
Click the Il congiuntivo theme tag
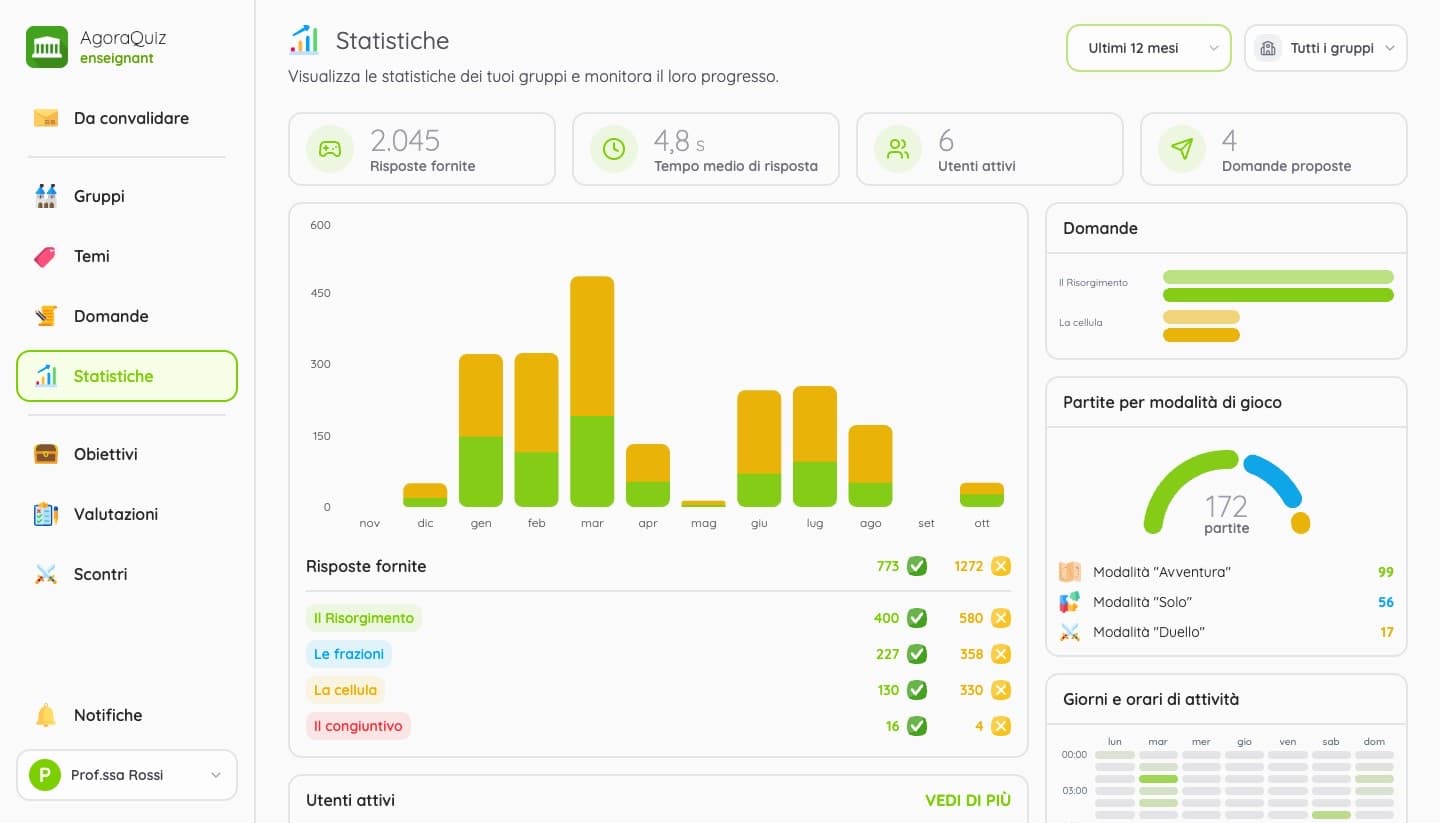(358, 726)
